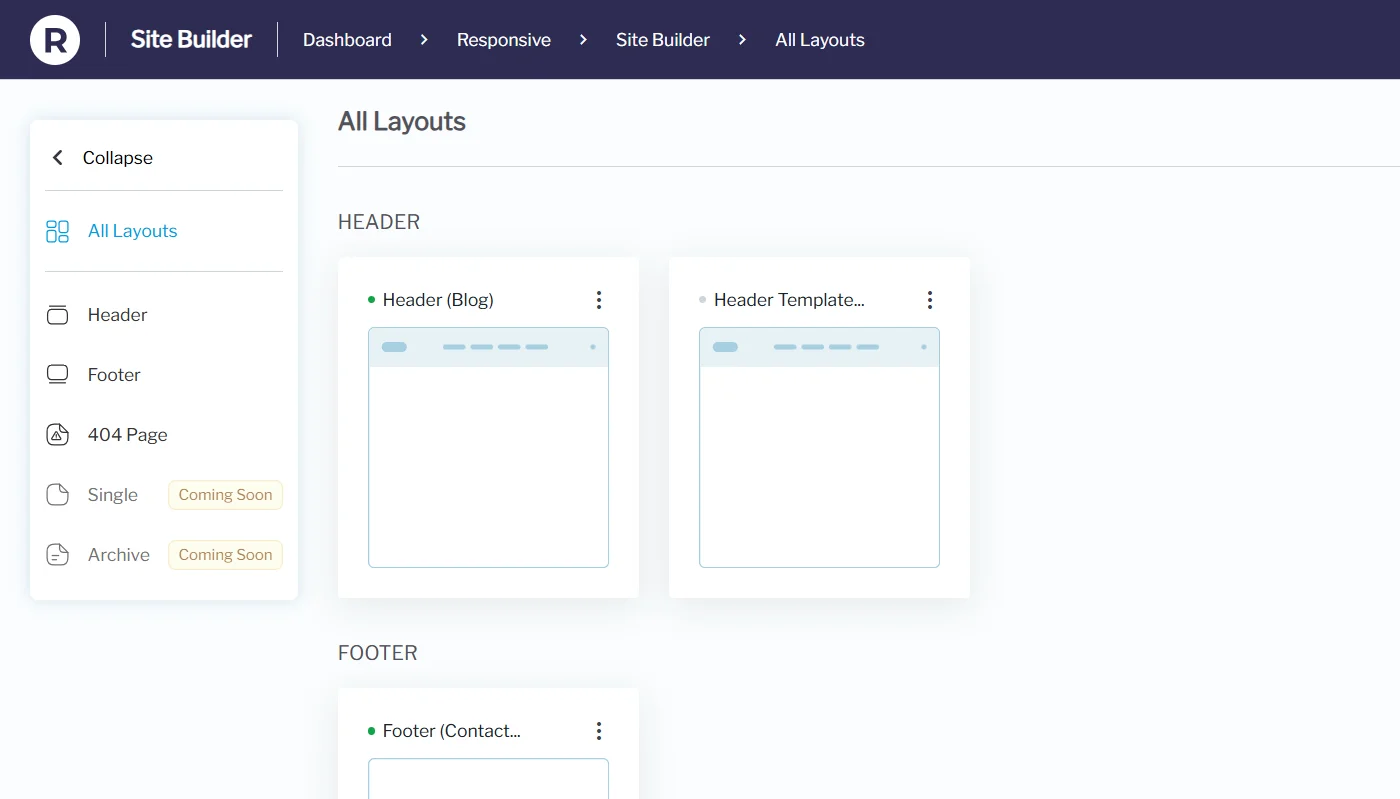Go to Dashboard in the breadcrumb
Viewport: 1400px width, 799px height.
point(347,40)
